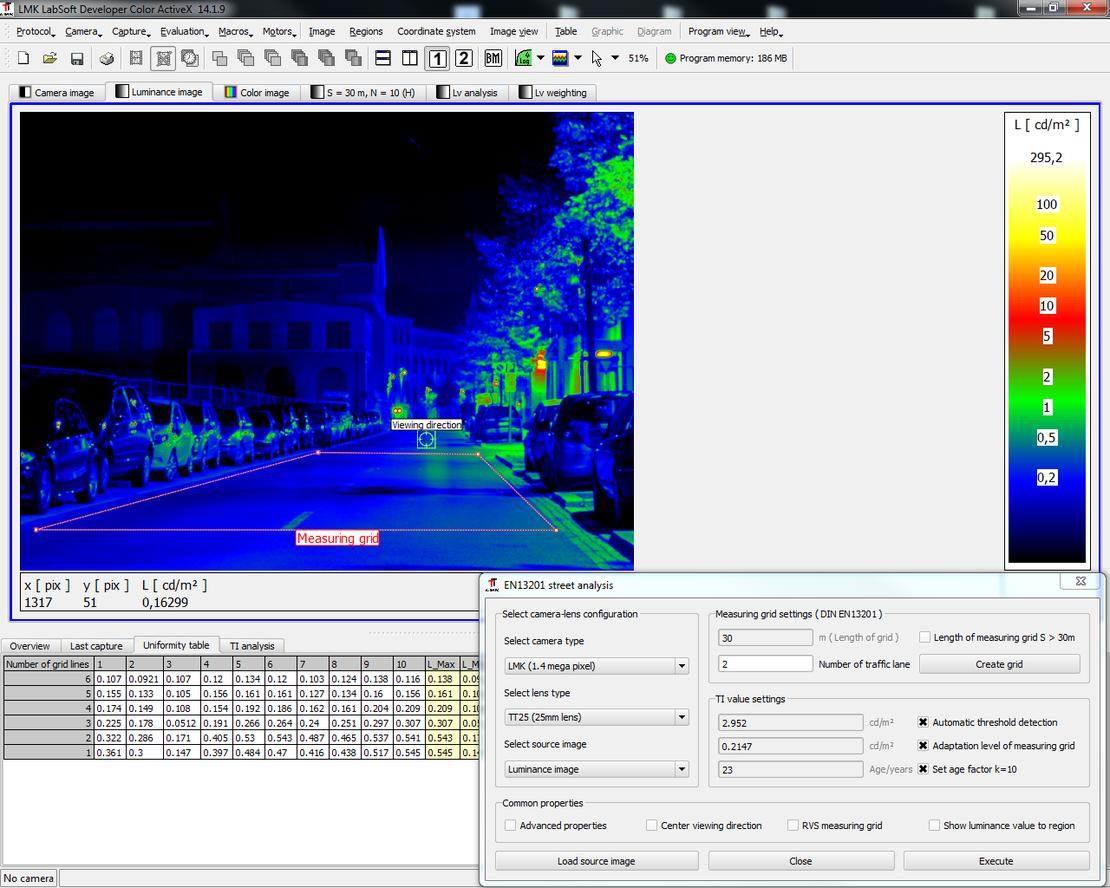Select the Measuring grid label in image
The width and height of the screenshot is (1110, 888).
[337, 538]
